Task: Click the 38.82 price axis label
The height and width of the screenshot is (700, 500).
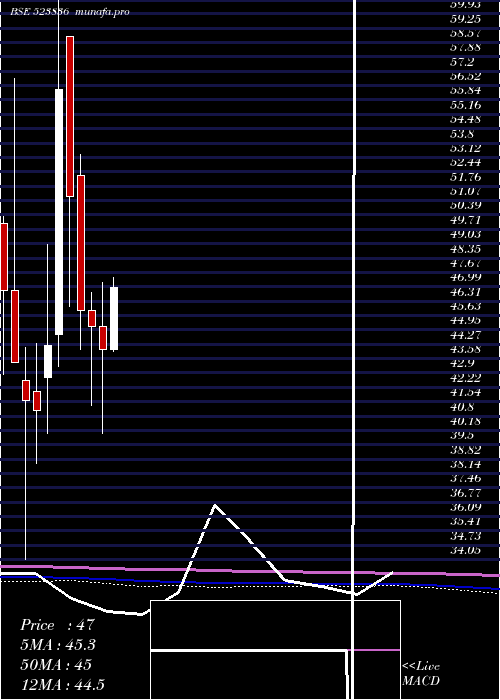Action: (465, 450)
